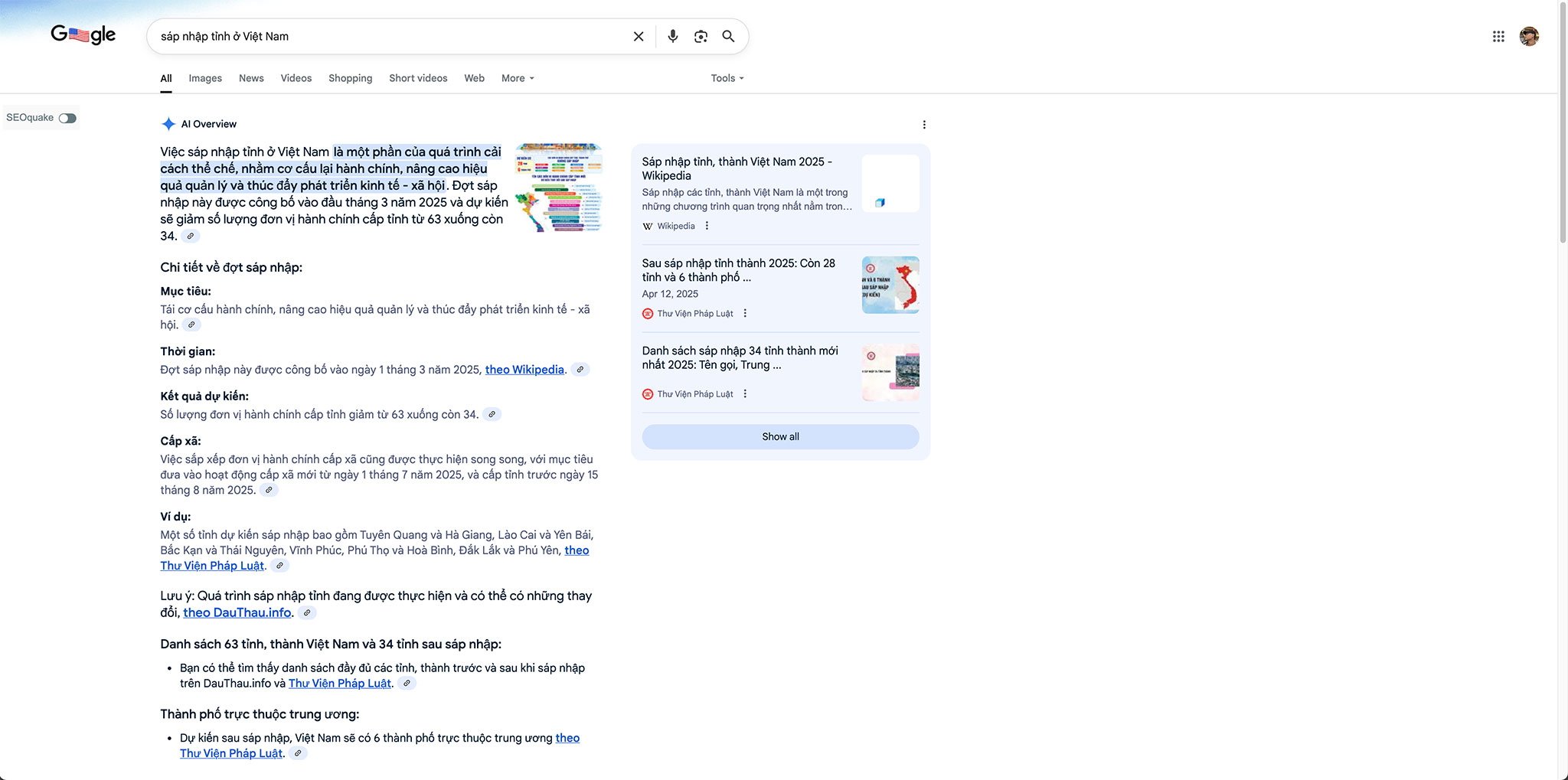
Task: Switch to the Shopping tab
Action: (351, 78)
